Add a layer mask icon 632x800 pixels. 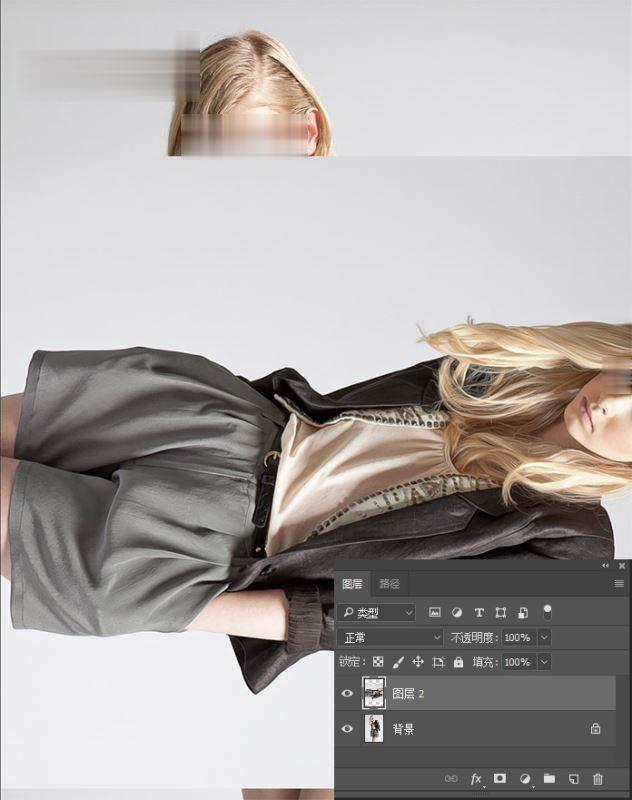(x=500, y=778)
